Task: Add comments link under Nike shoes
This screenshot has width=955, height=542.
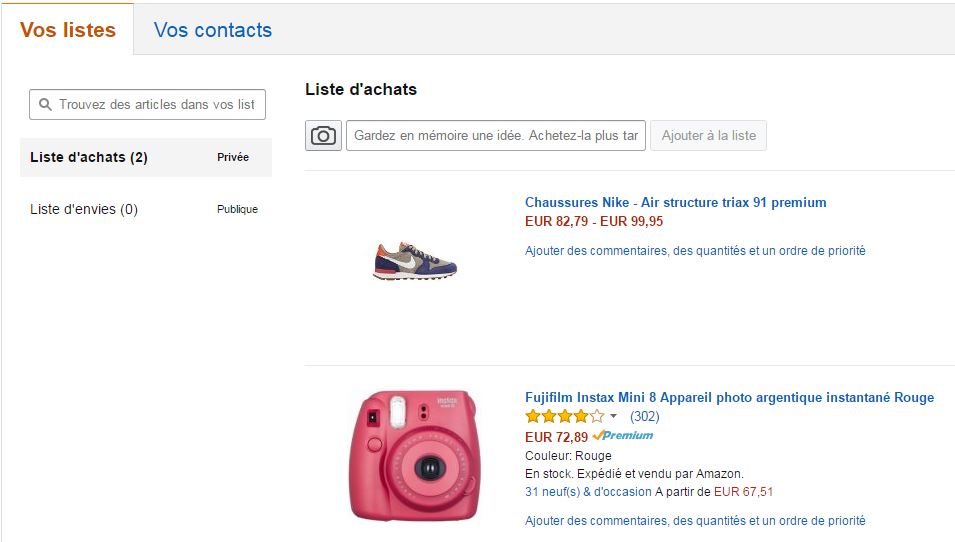Action: click(x=695, y=250)
